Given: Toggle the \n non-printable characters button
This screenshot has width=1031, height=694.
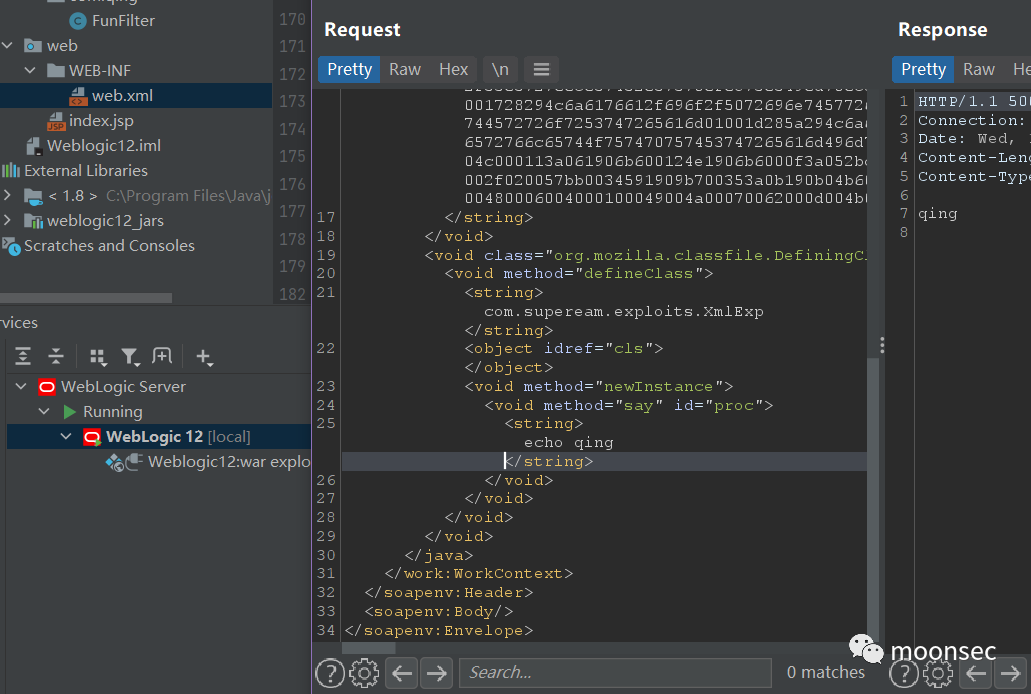Looking at the screenshot, I should [x=500, y=70].
